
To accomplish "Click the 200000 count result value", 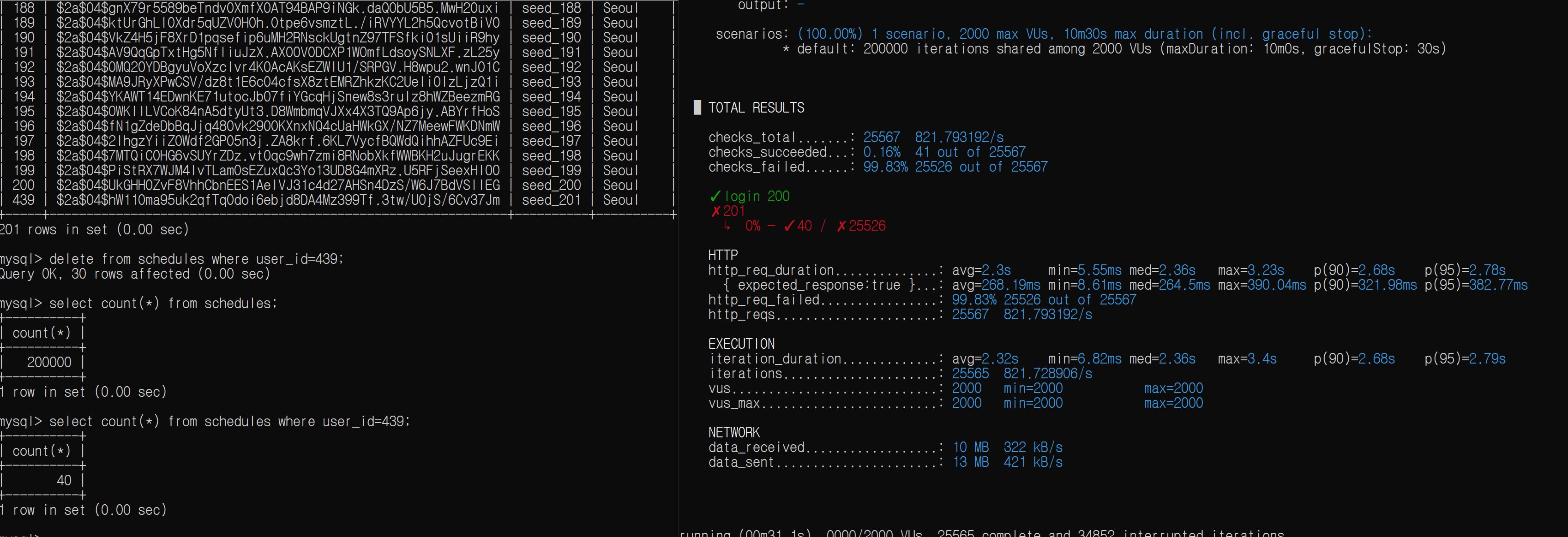I will [x=48, y=363].
